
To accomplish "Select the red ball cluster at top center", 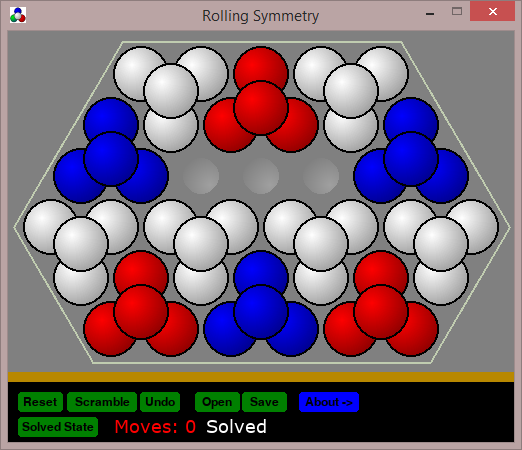I will 261,108.
